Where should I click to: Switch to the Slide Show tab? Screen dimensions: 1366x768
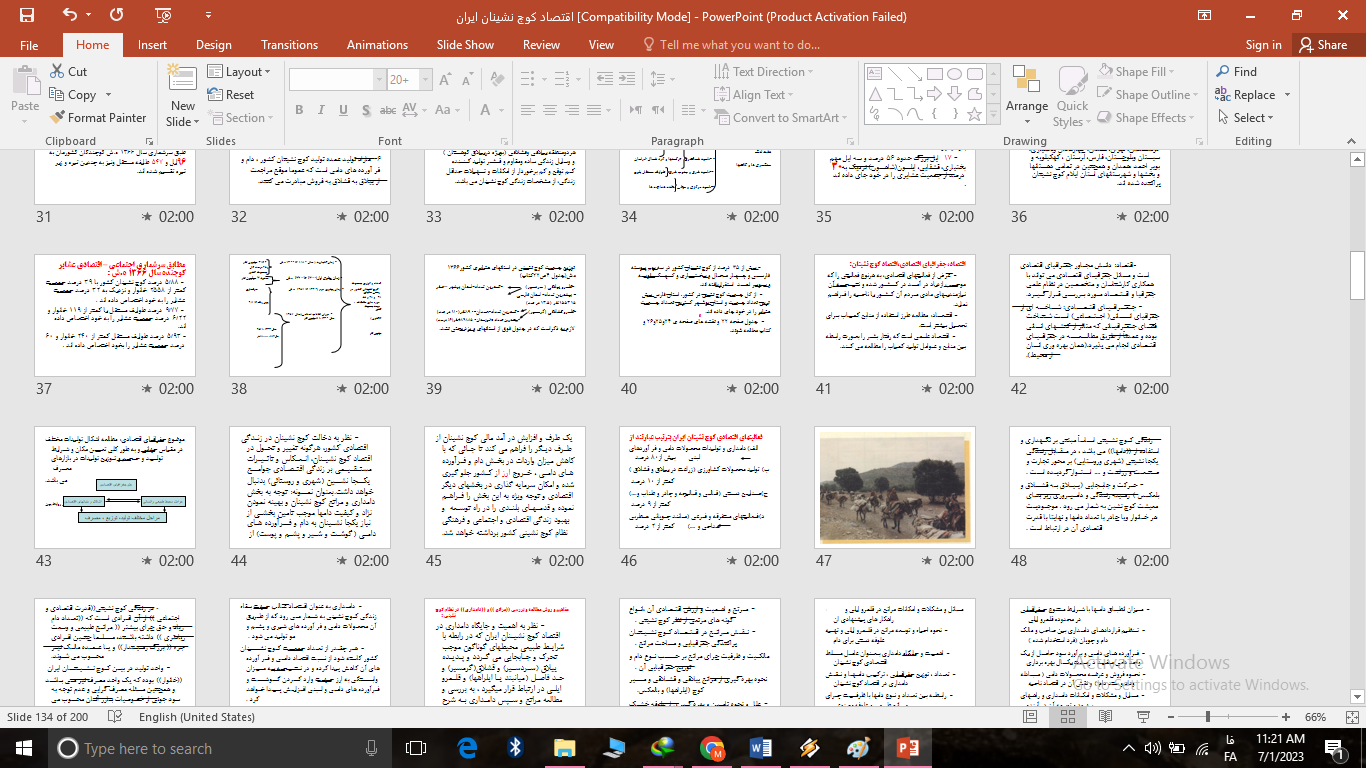[465, 45]
